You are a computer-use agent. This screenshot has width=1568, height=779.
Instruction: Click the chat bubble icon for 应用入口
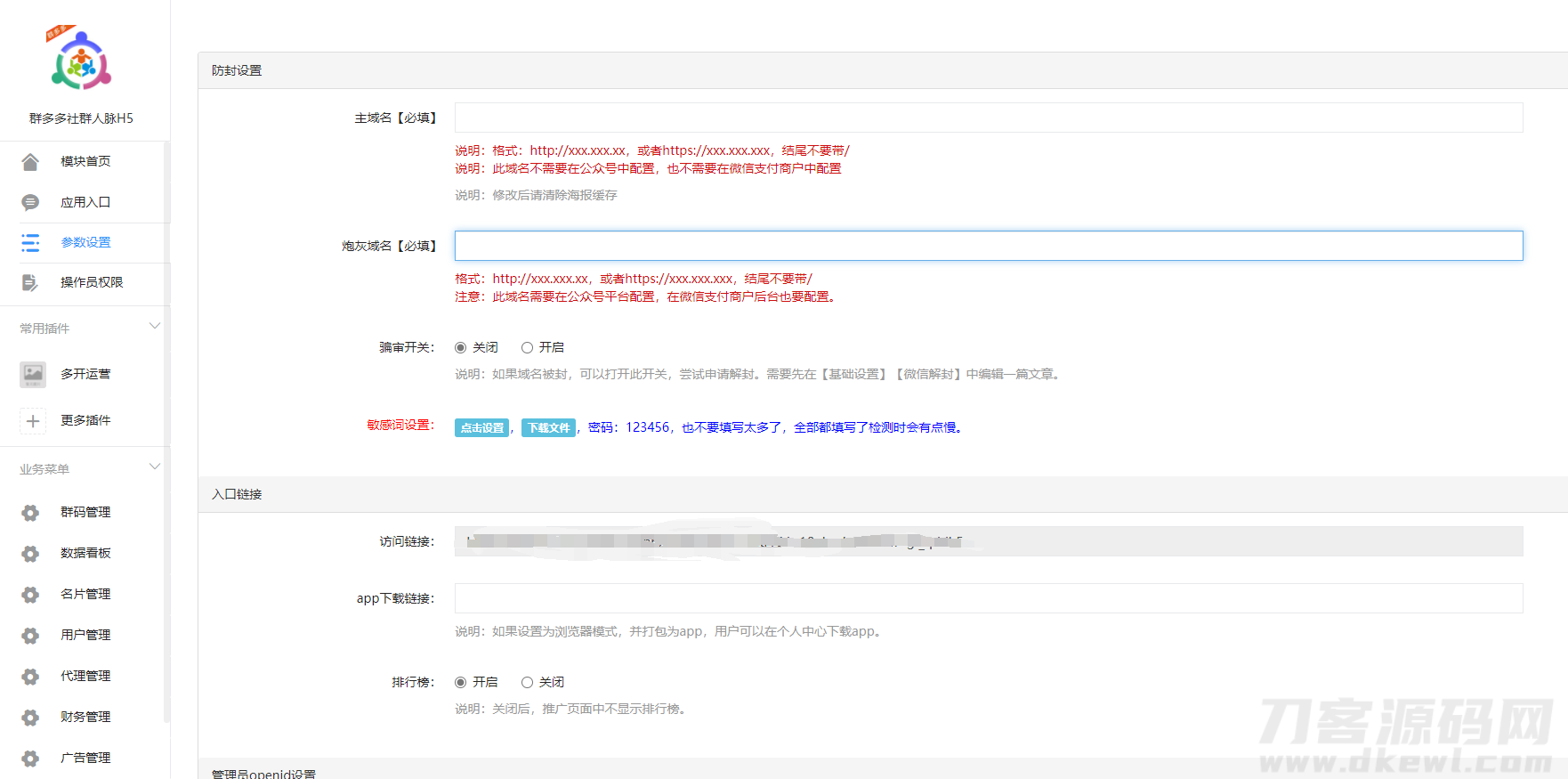coord(30,202)
